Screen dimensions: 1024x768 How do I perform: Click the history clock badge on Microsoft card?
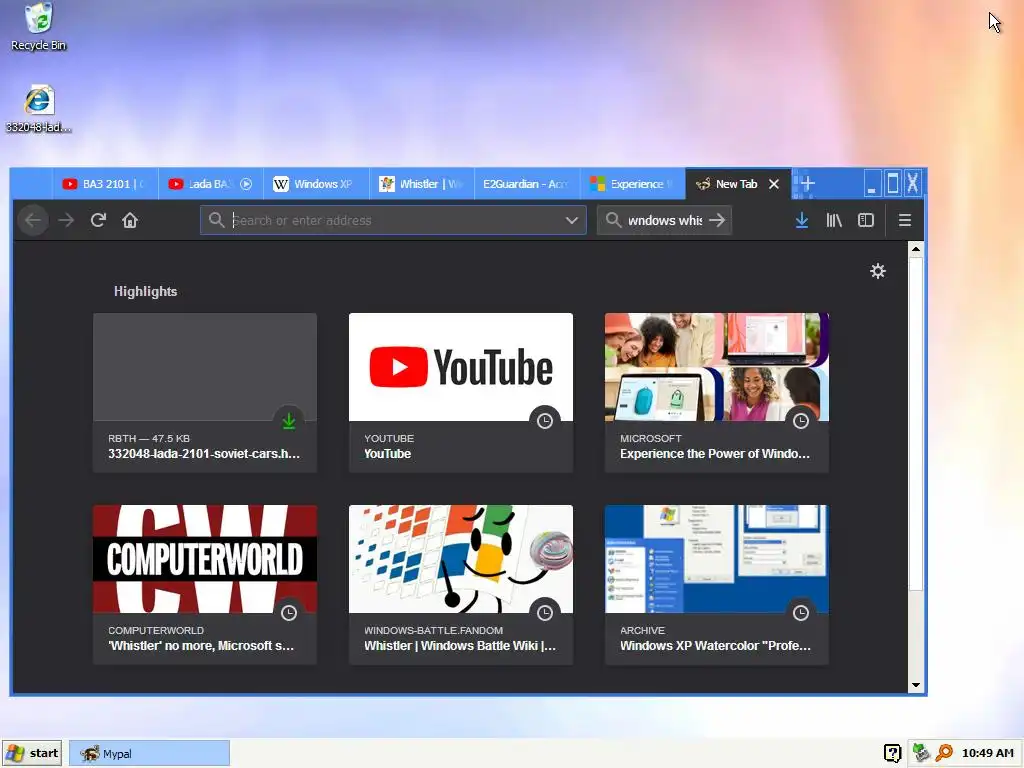[x=801, y=421]
